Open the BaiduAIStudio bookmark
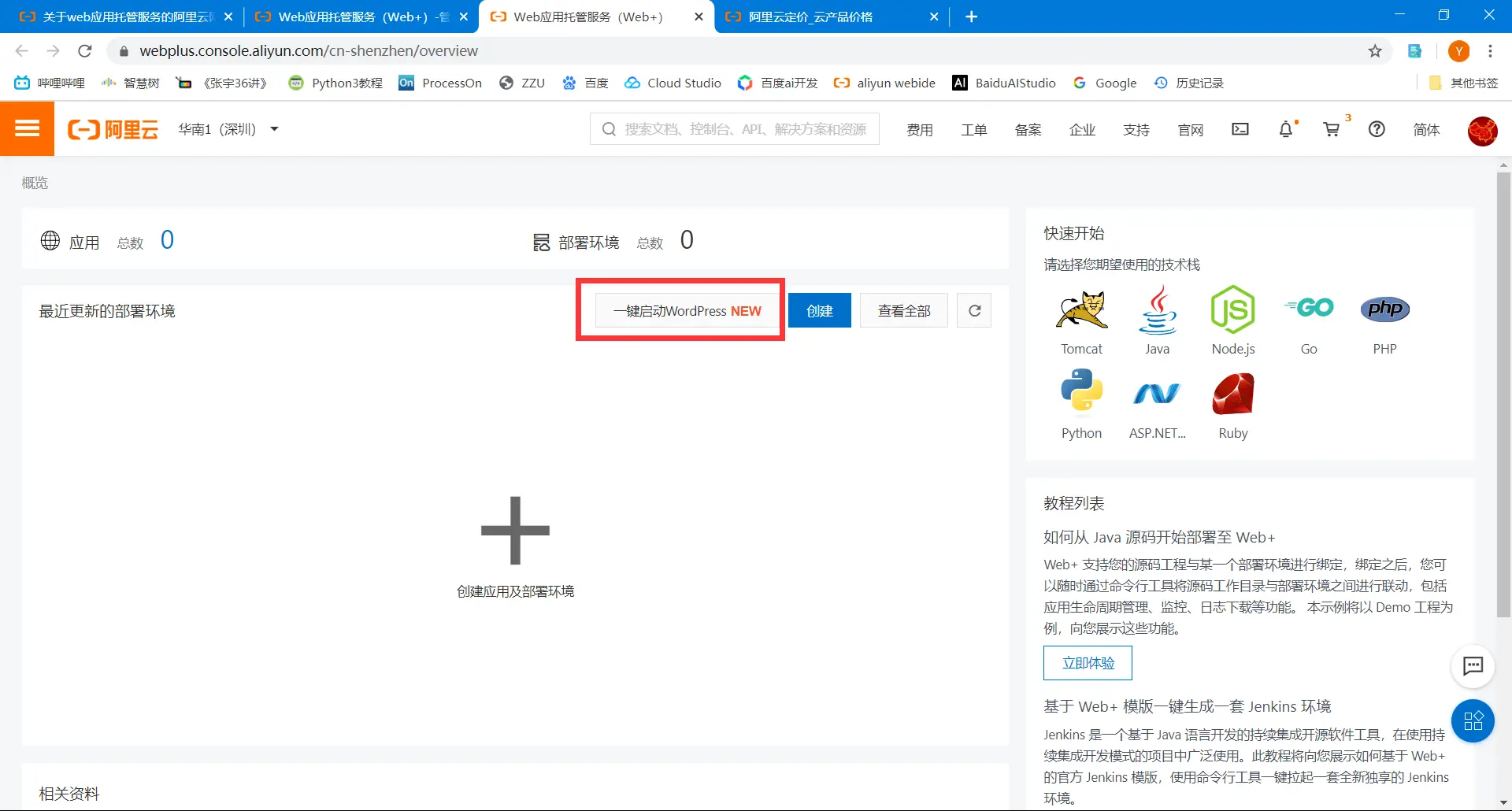The height and width of the screenshot is (811, 1512). coord(1004,83)
